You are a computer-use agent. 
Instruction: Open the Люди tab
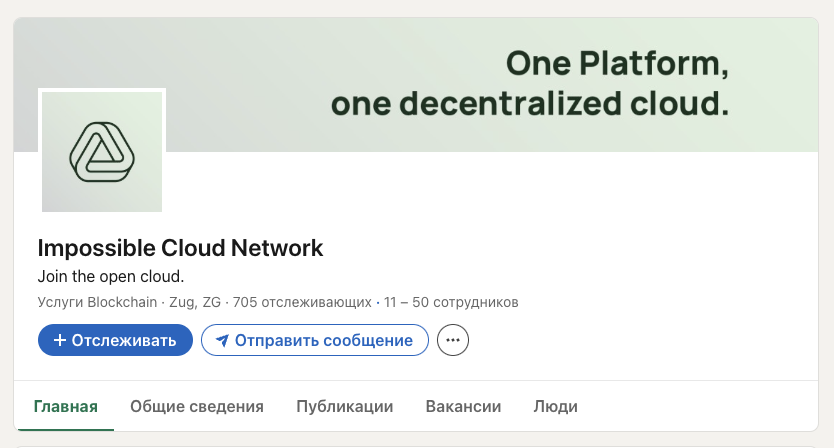pos(555,406)
